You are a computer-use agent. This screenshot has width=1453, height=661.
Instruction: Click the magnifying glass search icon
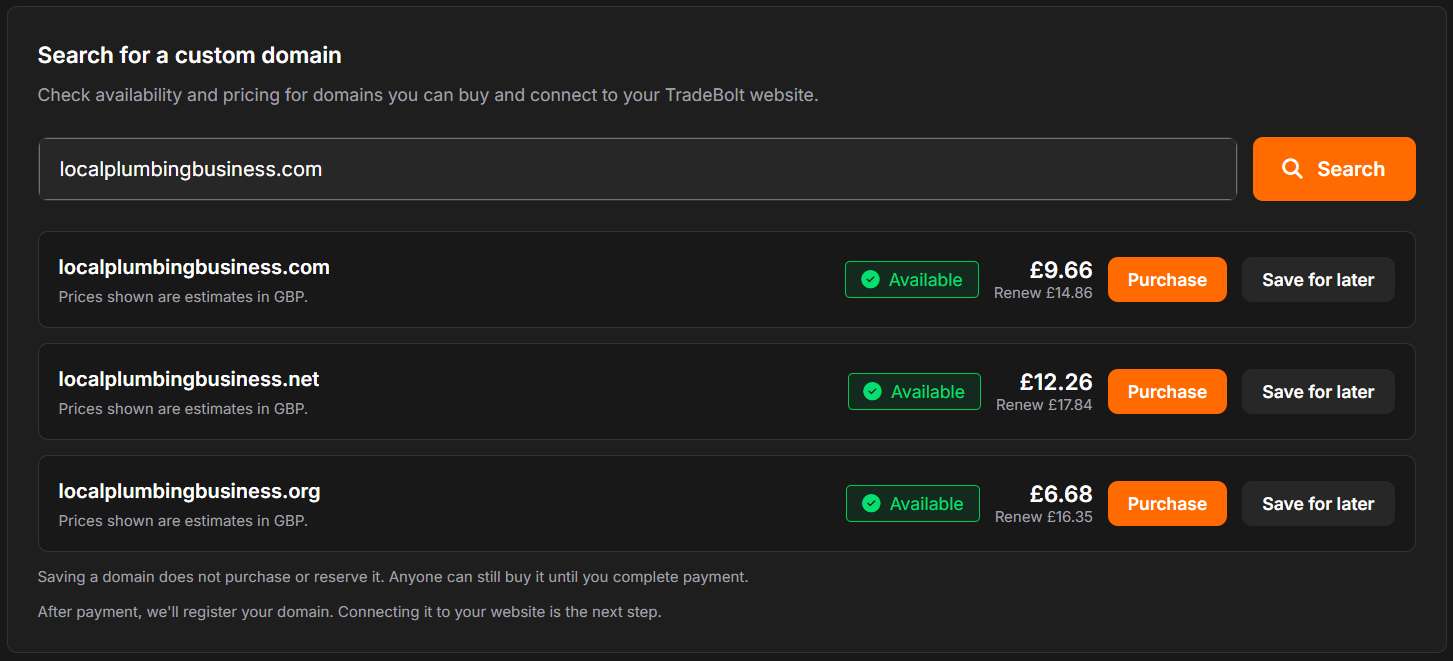point(1293,168)
